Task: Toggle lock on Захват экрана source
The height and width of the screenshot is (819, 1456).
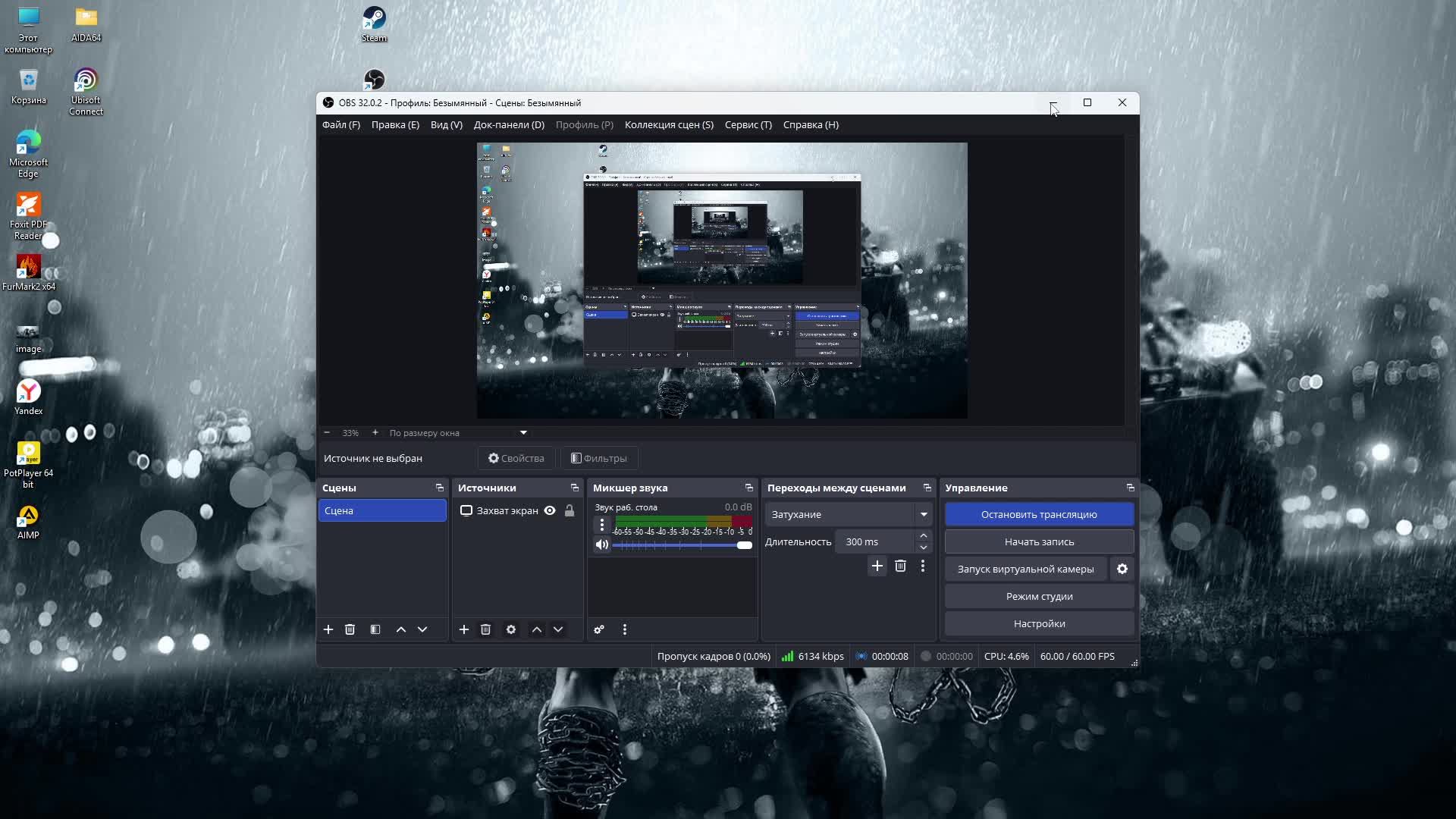Action: tap(570, 510)
